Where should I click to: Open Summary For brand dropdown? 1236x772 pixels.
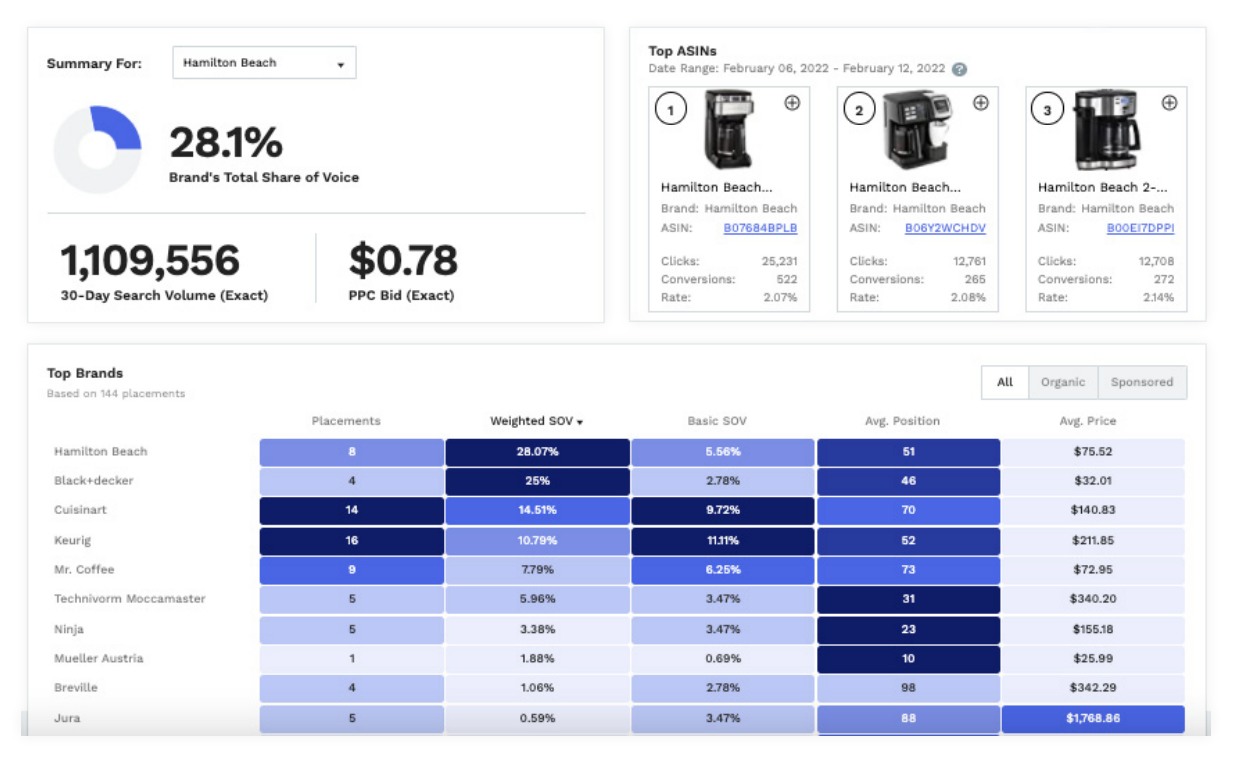[x=264, y=63]
